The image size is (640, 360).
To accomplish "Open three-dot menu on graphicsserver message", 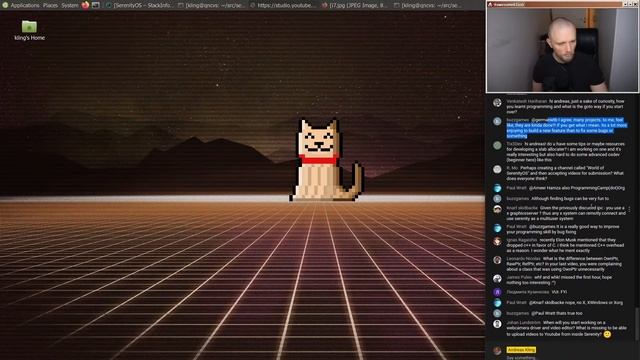I will [x=629, y=209].
